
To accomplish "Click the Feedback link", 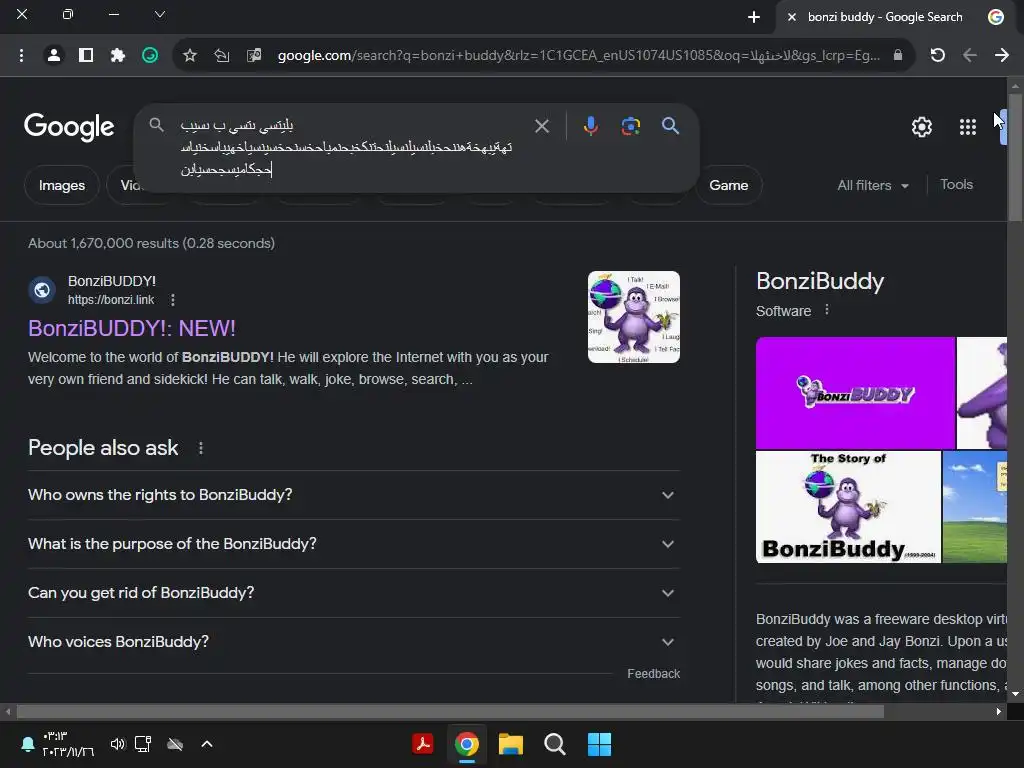I will [653, 673].
